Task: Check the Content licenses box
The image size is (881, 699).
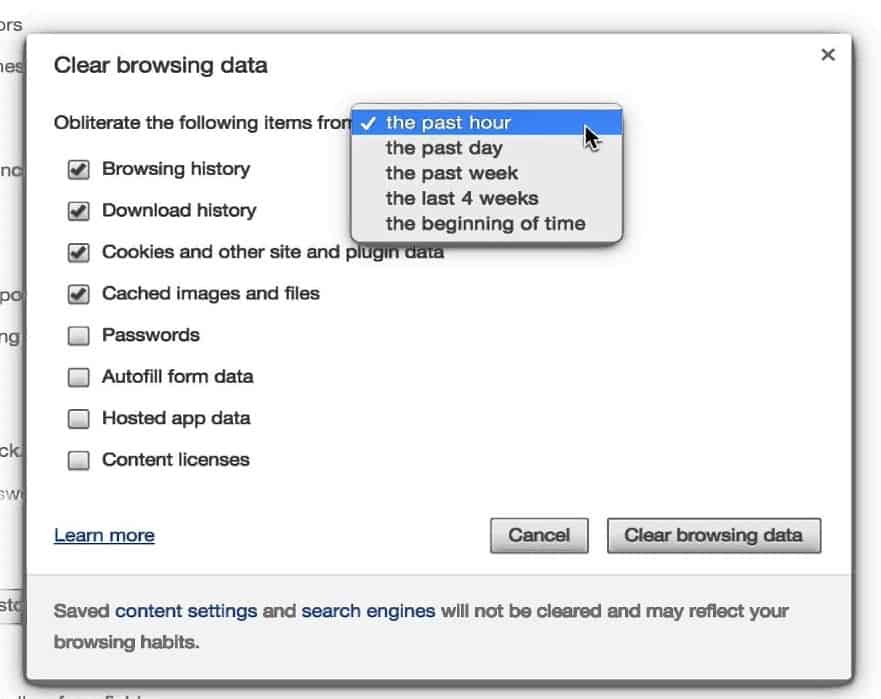Action: coord(78,461)
